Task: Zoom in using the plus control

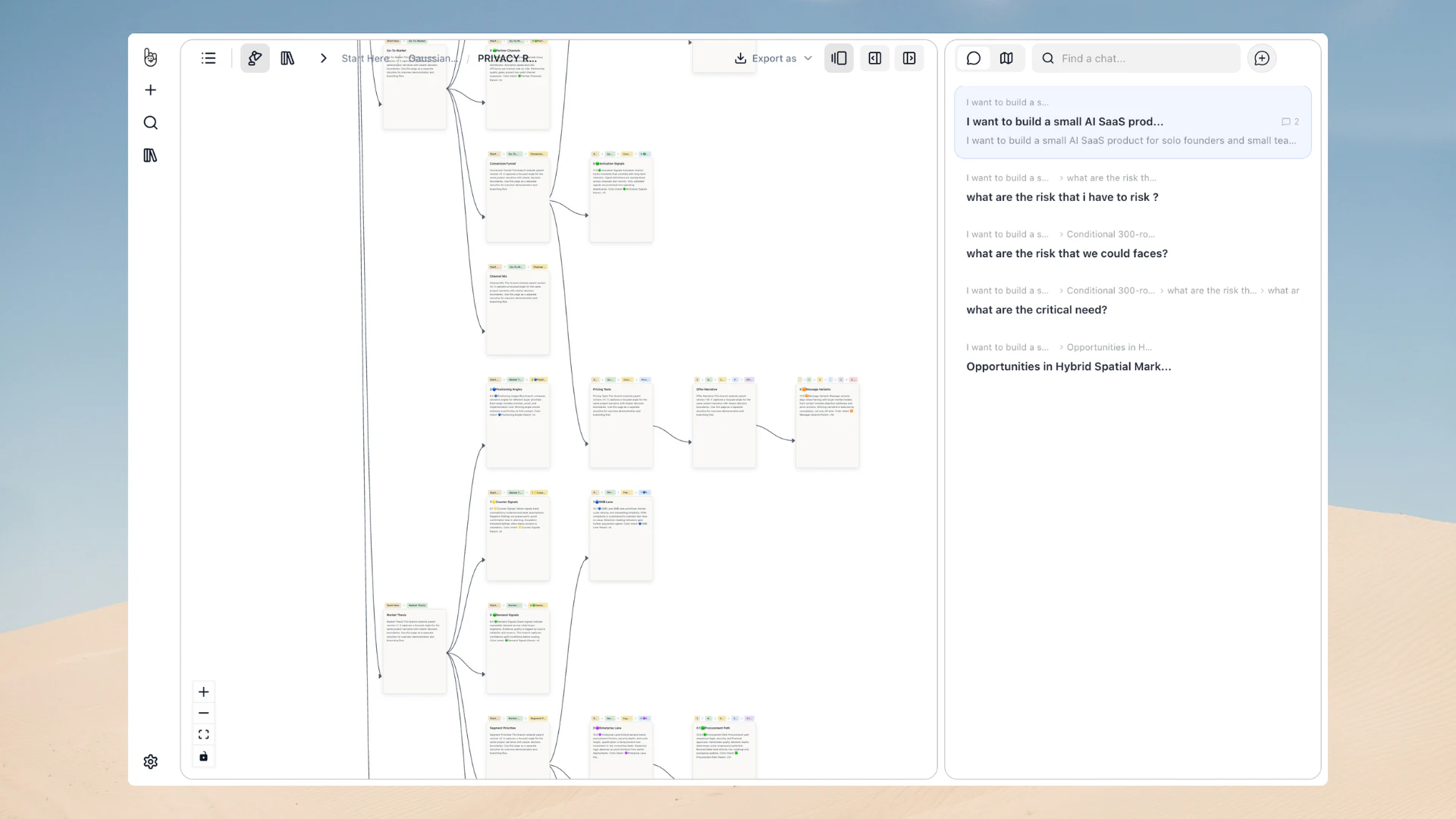Action: (x=203, y=692)
